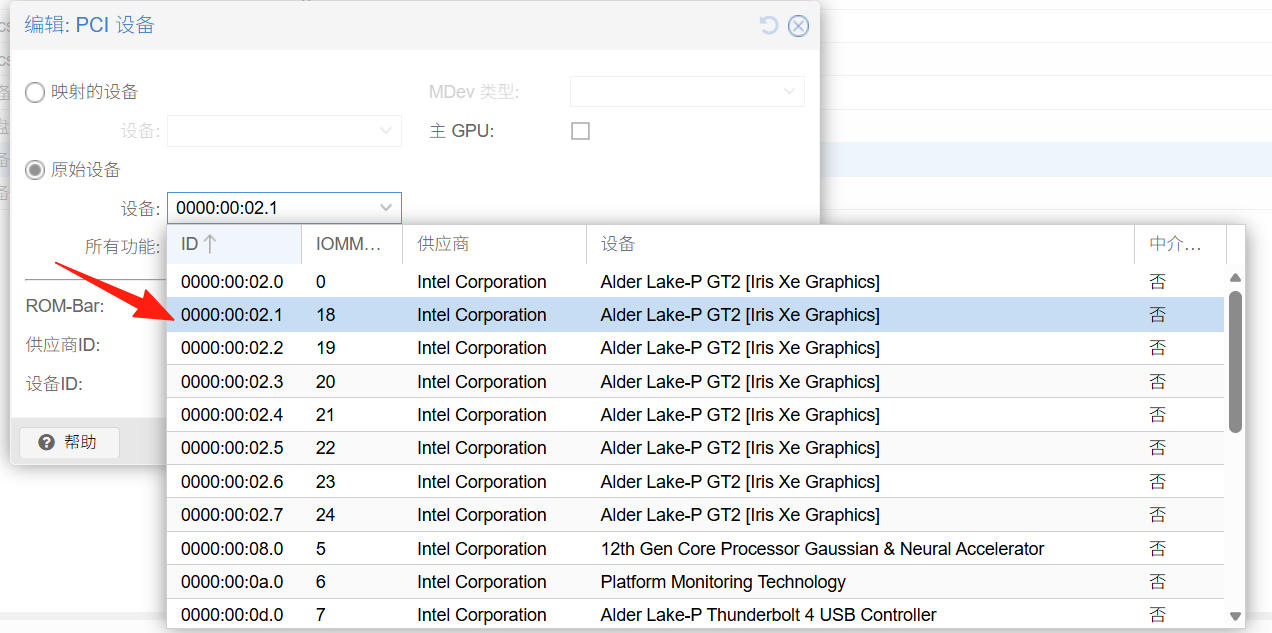Choose the Platform Monitoring Technology entry

click(695, 581)
